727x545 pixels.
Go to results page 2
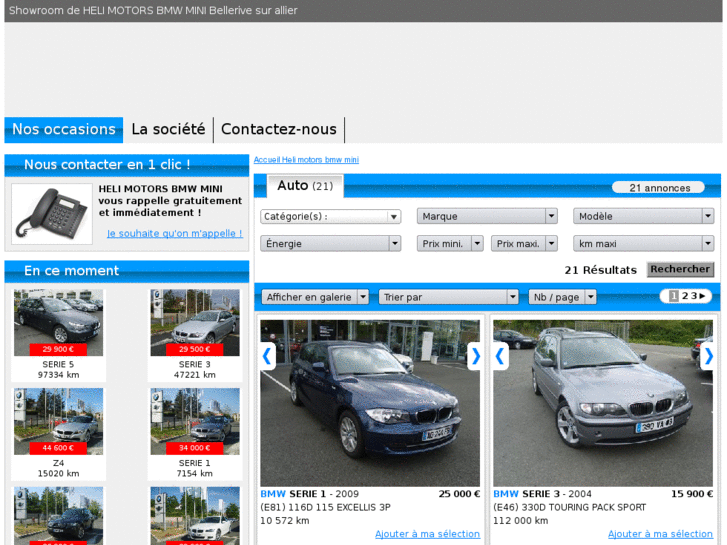pos(685,296)
